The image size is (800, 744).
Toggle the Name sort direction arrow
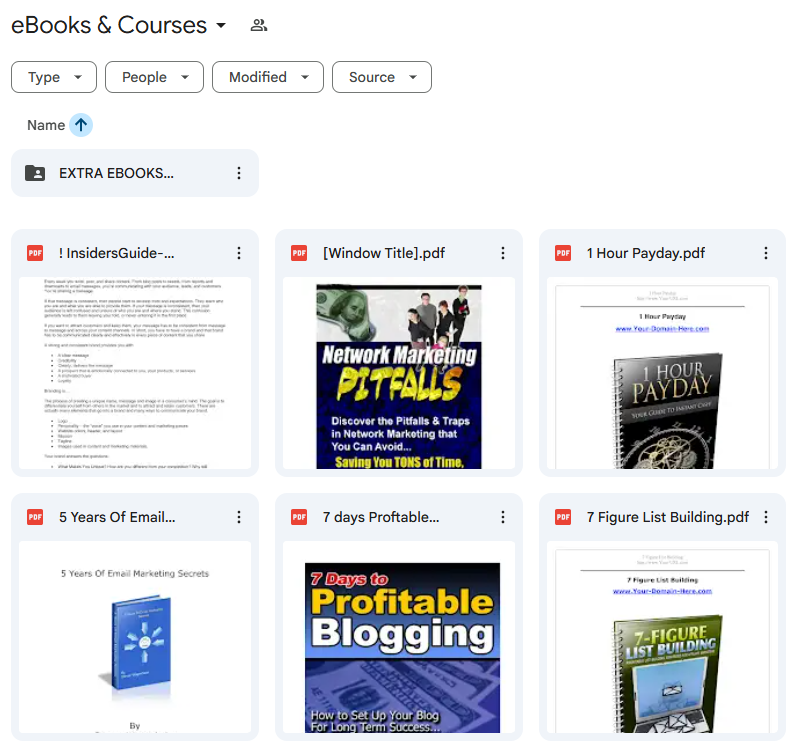81,125
